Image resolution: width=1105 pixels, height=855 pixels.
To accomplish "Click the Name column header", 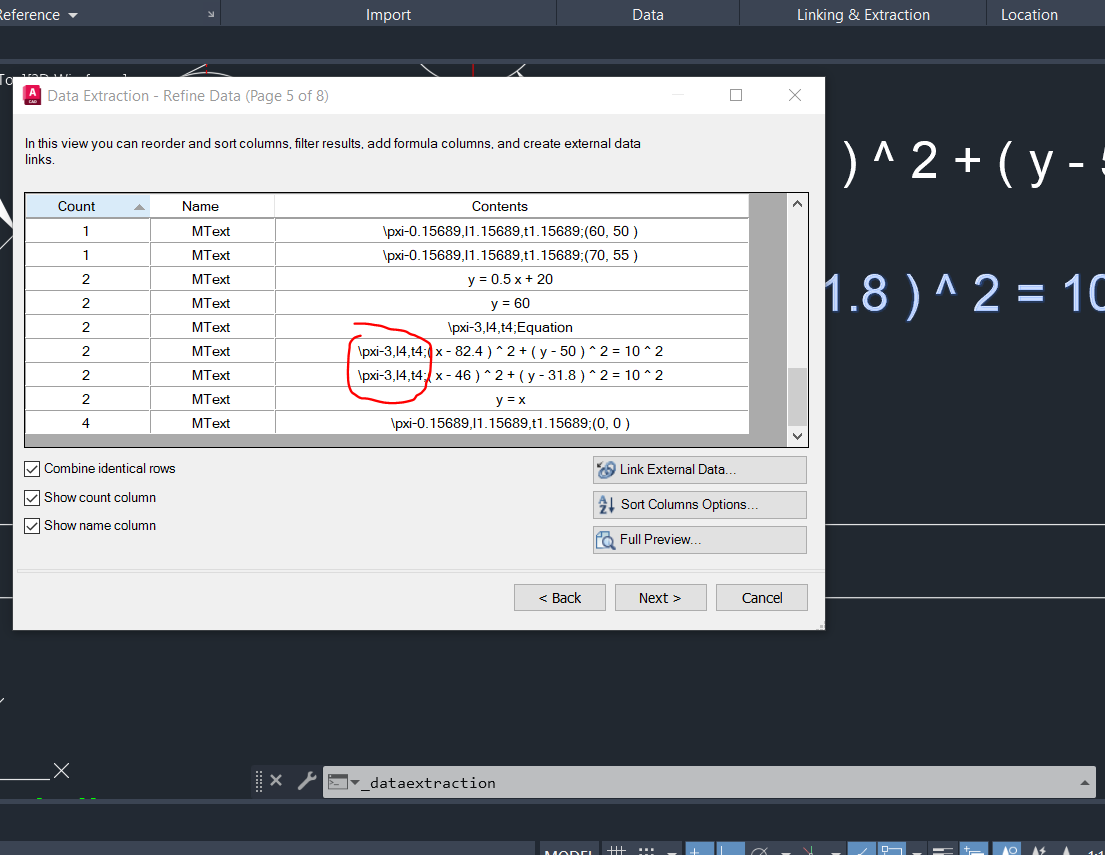I will [x=211, y=207].
